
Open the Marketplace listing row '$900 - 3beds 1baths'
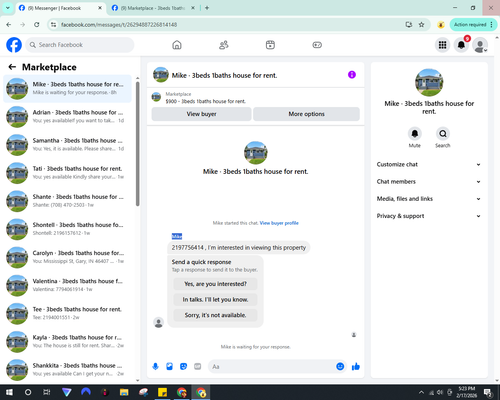[x=256, y=97]
